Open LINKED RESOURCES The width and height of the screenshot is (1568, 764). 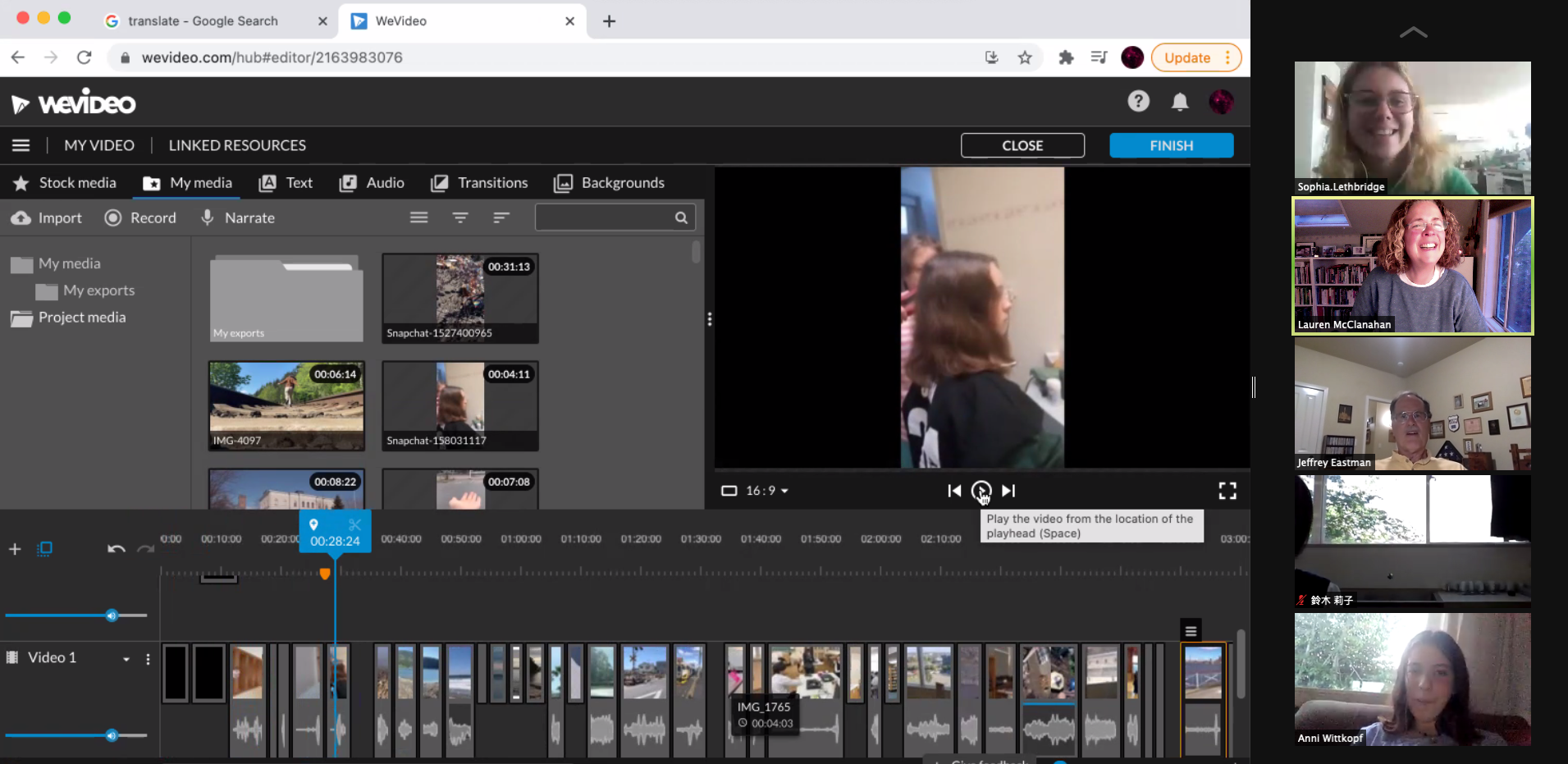(237, 145)
